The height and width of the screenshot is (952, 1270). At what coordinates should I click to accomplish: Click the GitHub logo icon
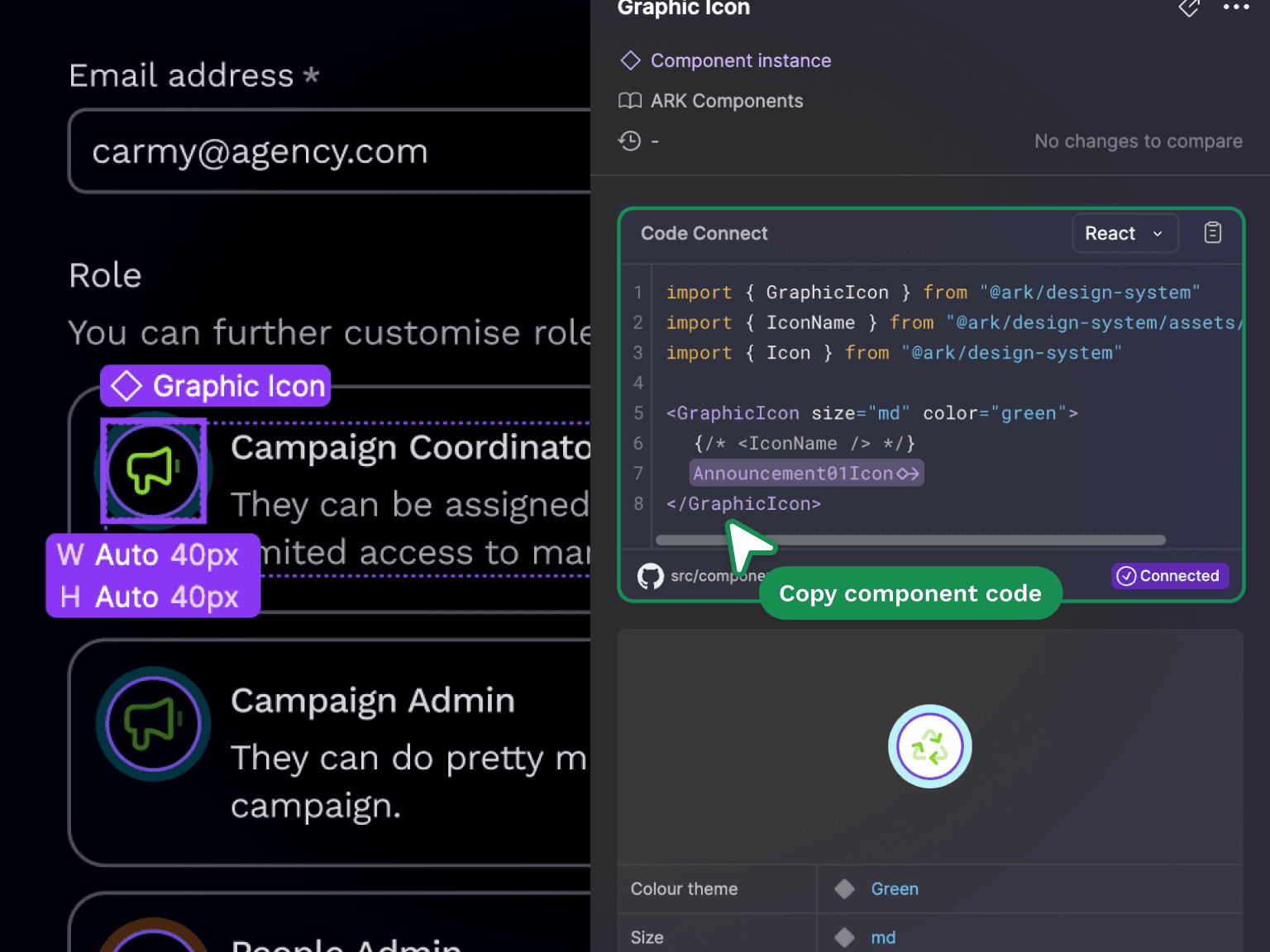pyautogui.click(x=651, y=576)
